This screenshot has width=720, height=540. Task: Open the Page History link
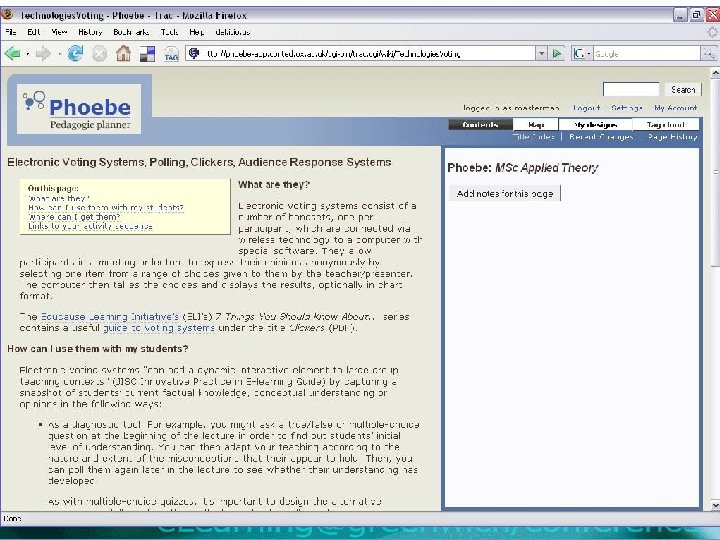[x=673, y=136]
